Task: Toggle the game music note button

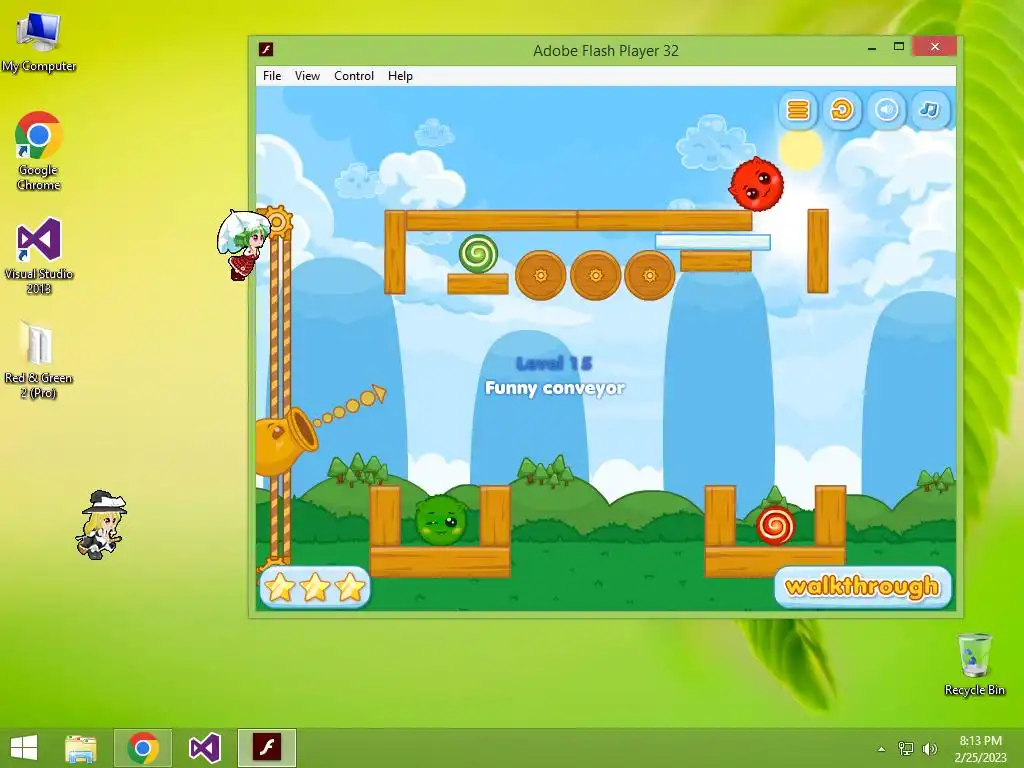Action: tap(930, 110)
